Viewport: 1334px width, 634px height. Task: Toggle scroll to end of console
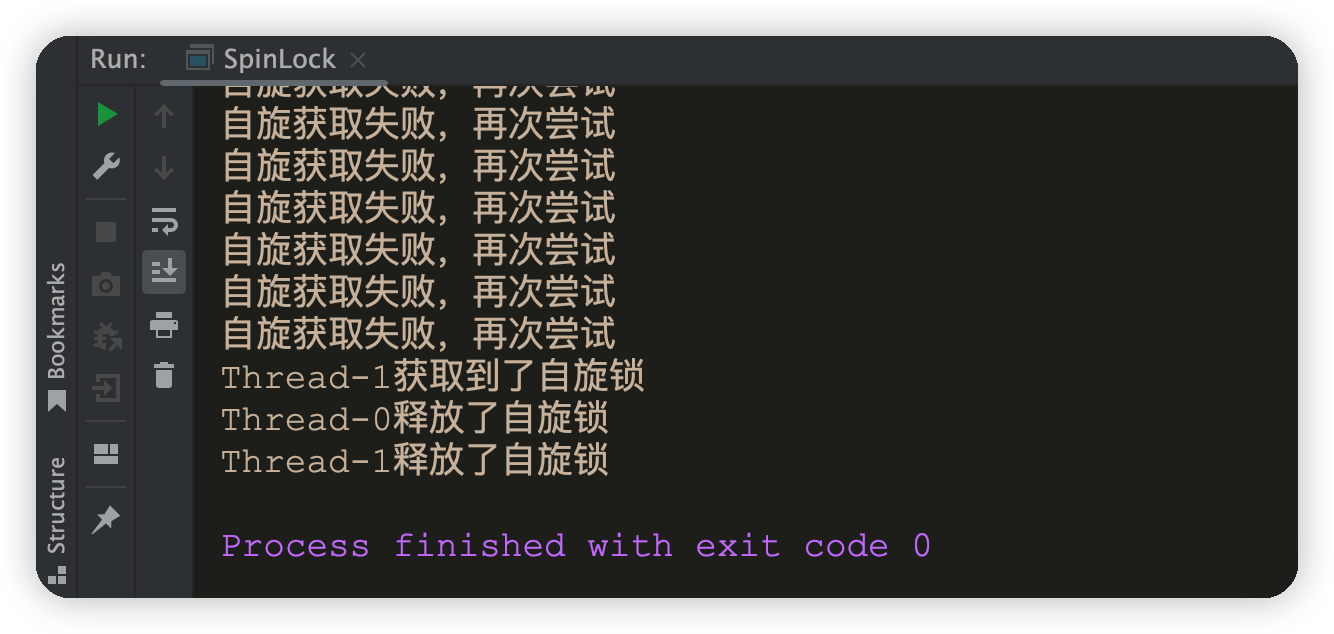click(x=164, y=272)
